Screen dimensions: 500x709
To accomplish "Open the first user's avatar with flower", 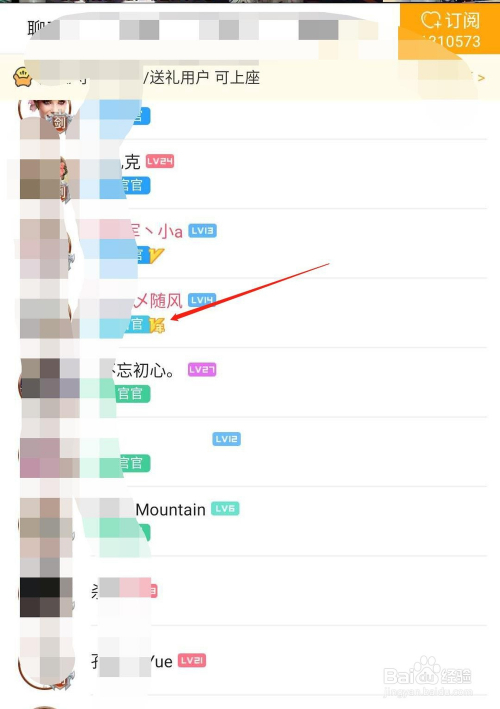I will [x=45, y=116].
